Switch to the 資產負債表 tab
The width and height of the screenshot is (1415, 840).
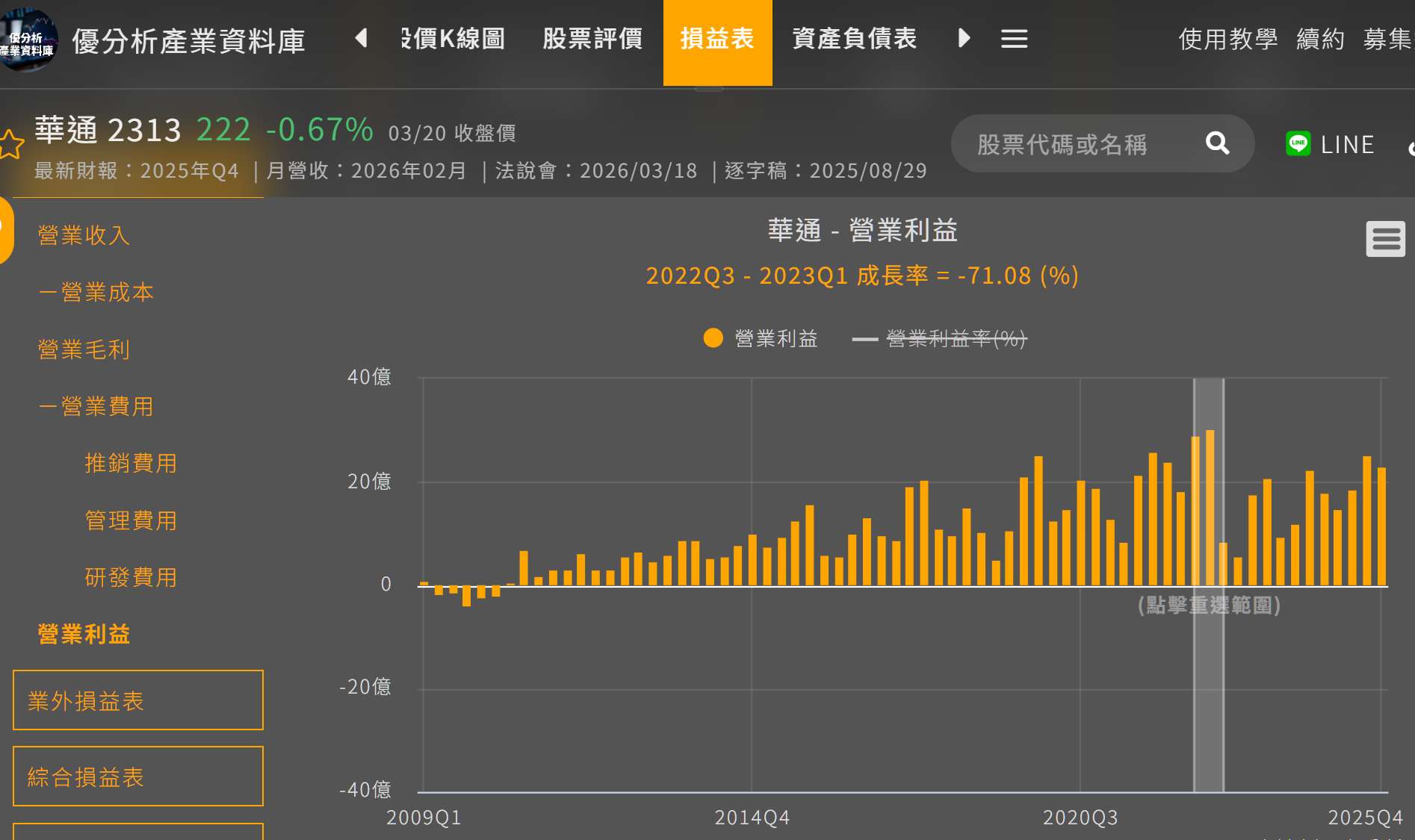click(854, 39)
